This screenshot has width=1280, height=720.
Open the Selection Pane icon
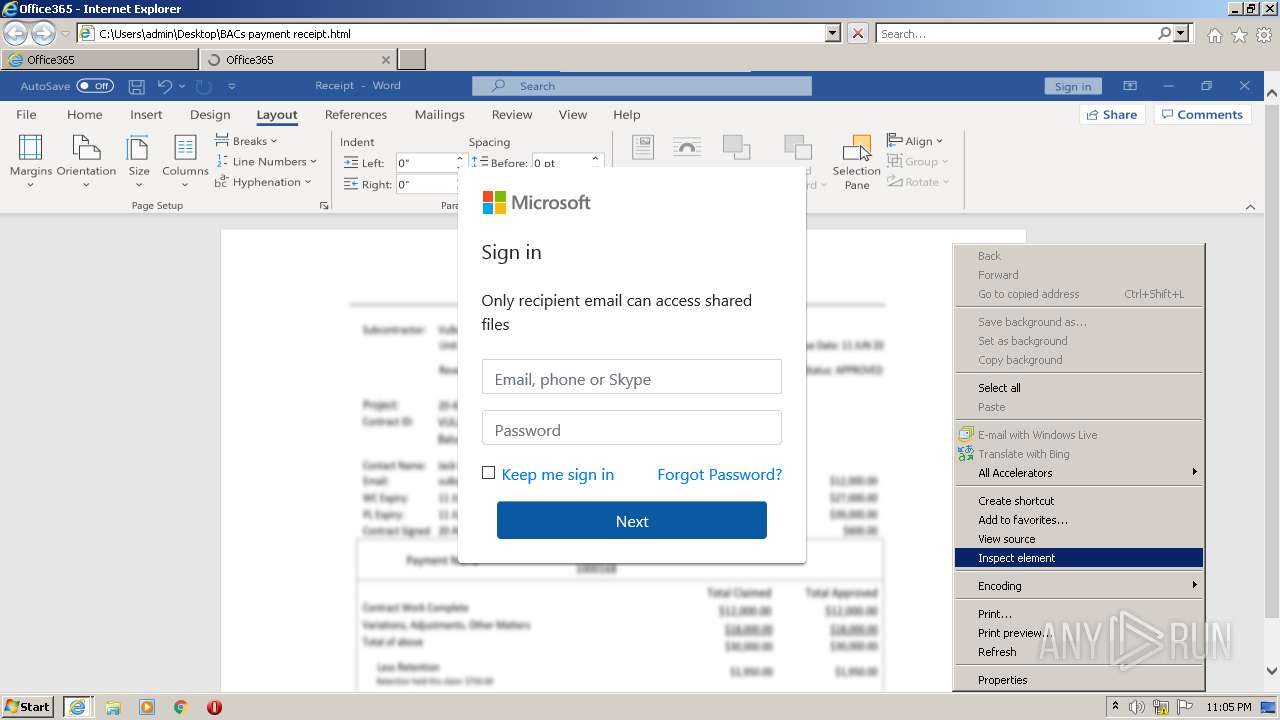tap(857, 149)
